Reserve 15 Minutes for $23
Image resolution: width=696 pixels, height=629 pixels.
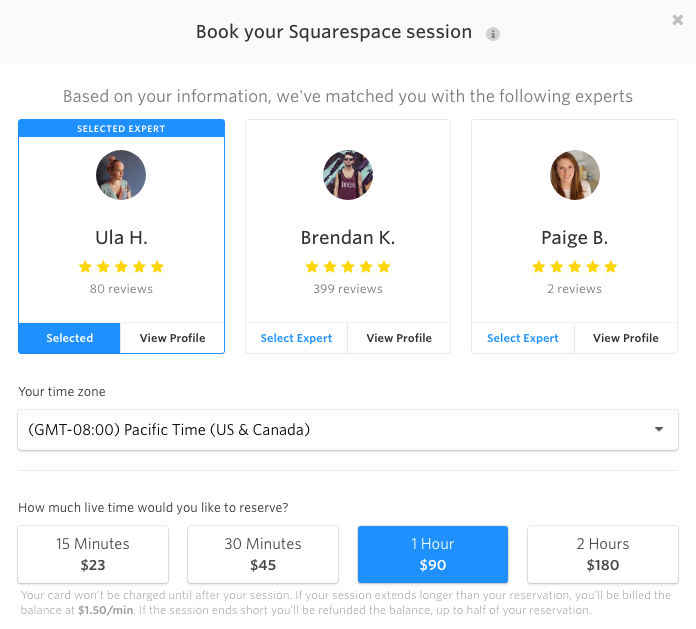[x=93, y=554]
